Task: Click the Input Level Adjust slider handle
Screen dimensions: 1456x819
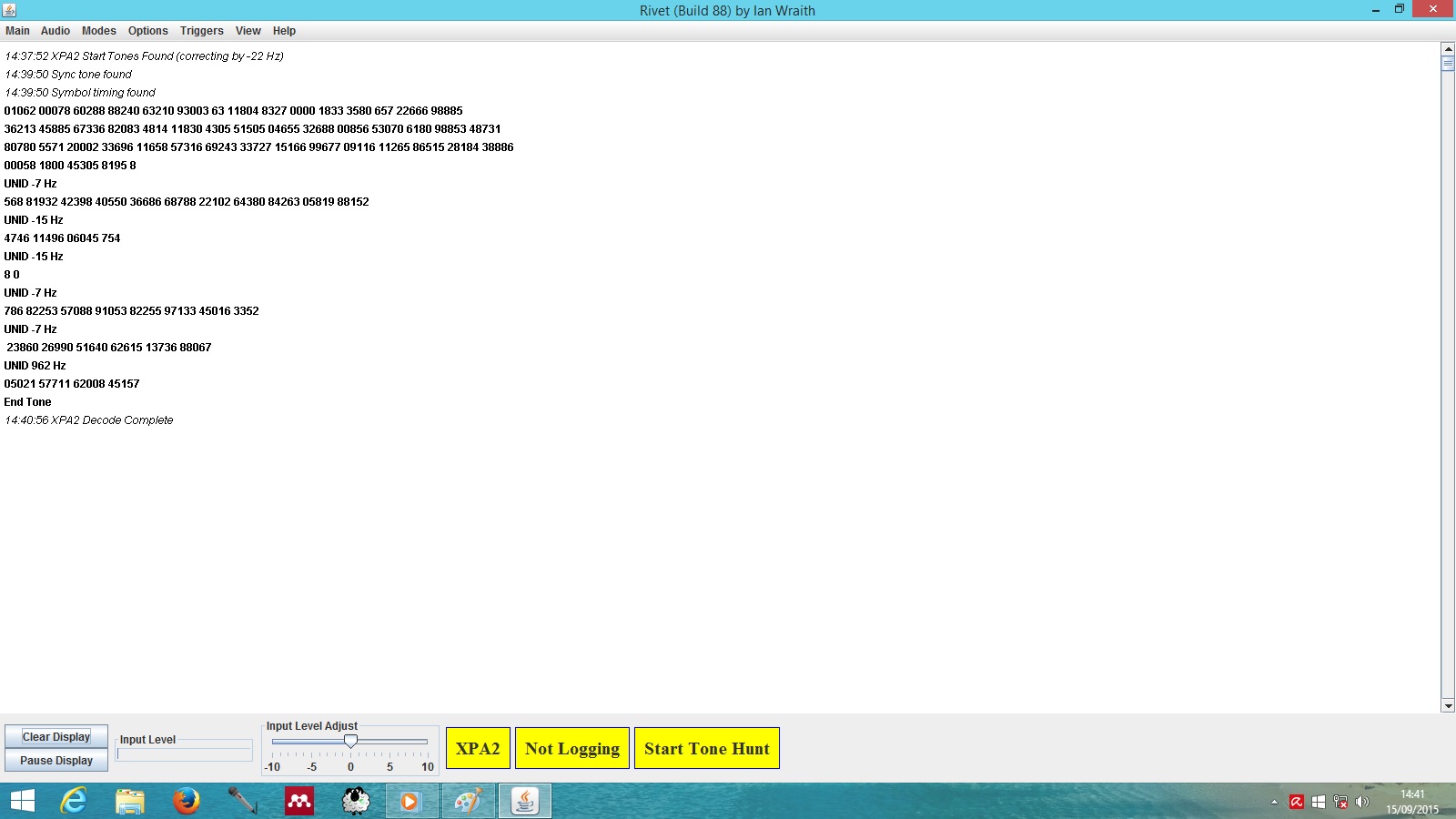Action: pos(350,742)
